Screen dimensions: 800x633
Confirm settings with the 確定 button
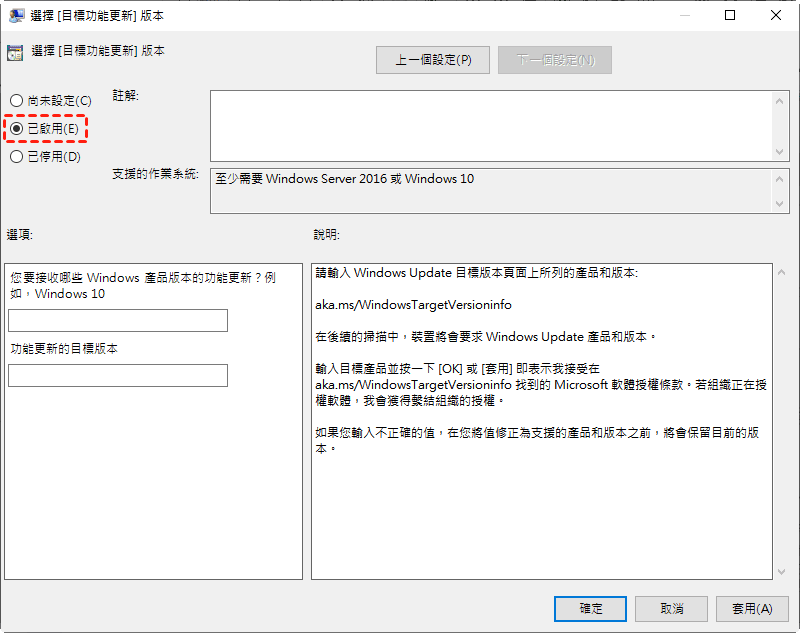coord(590,608)
